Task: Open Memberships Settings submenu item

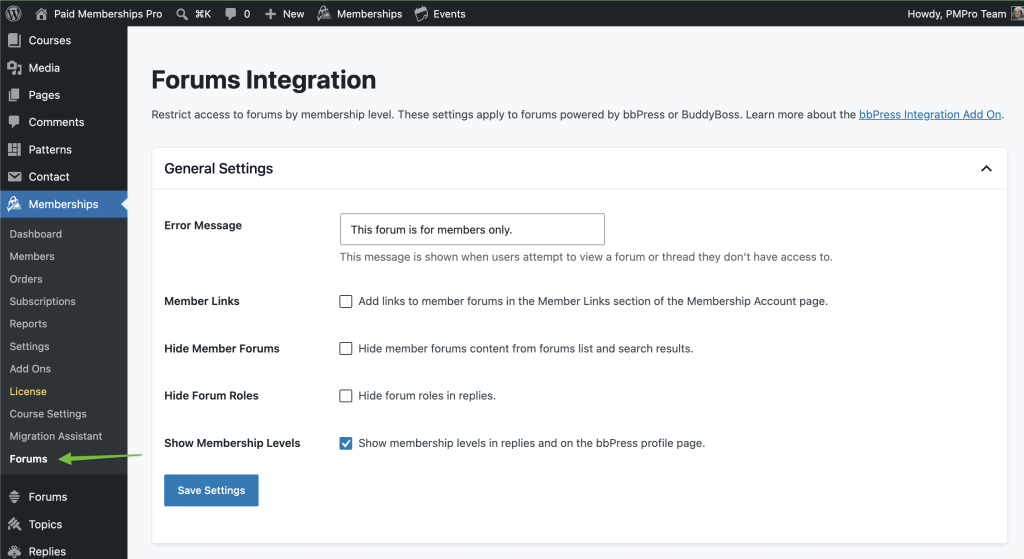Action: (x=29, y=347)
